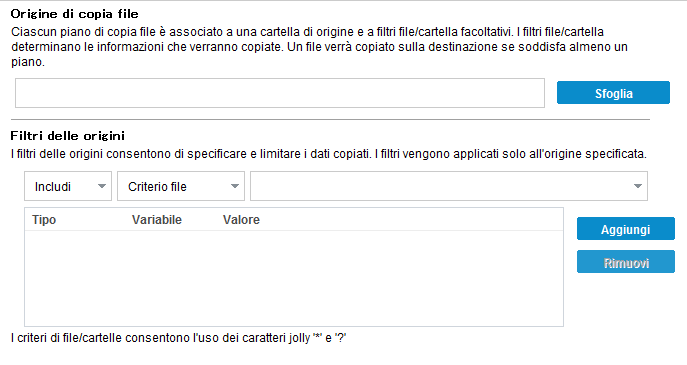The image size is (687, 365).
Task: Open the Criterio file dropdown
Action: 181,186
